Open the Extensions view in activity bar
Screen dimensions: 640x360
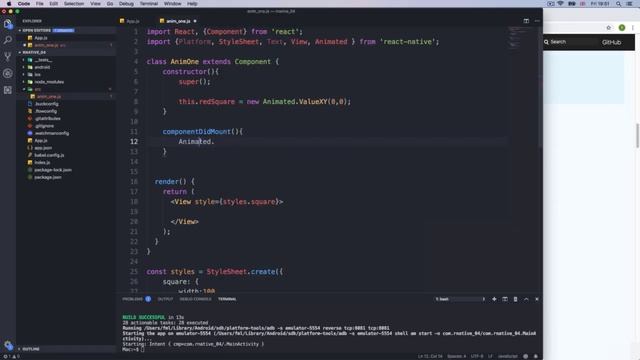(x=8, y=90)
